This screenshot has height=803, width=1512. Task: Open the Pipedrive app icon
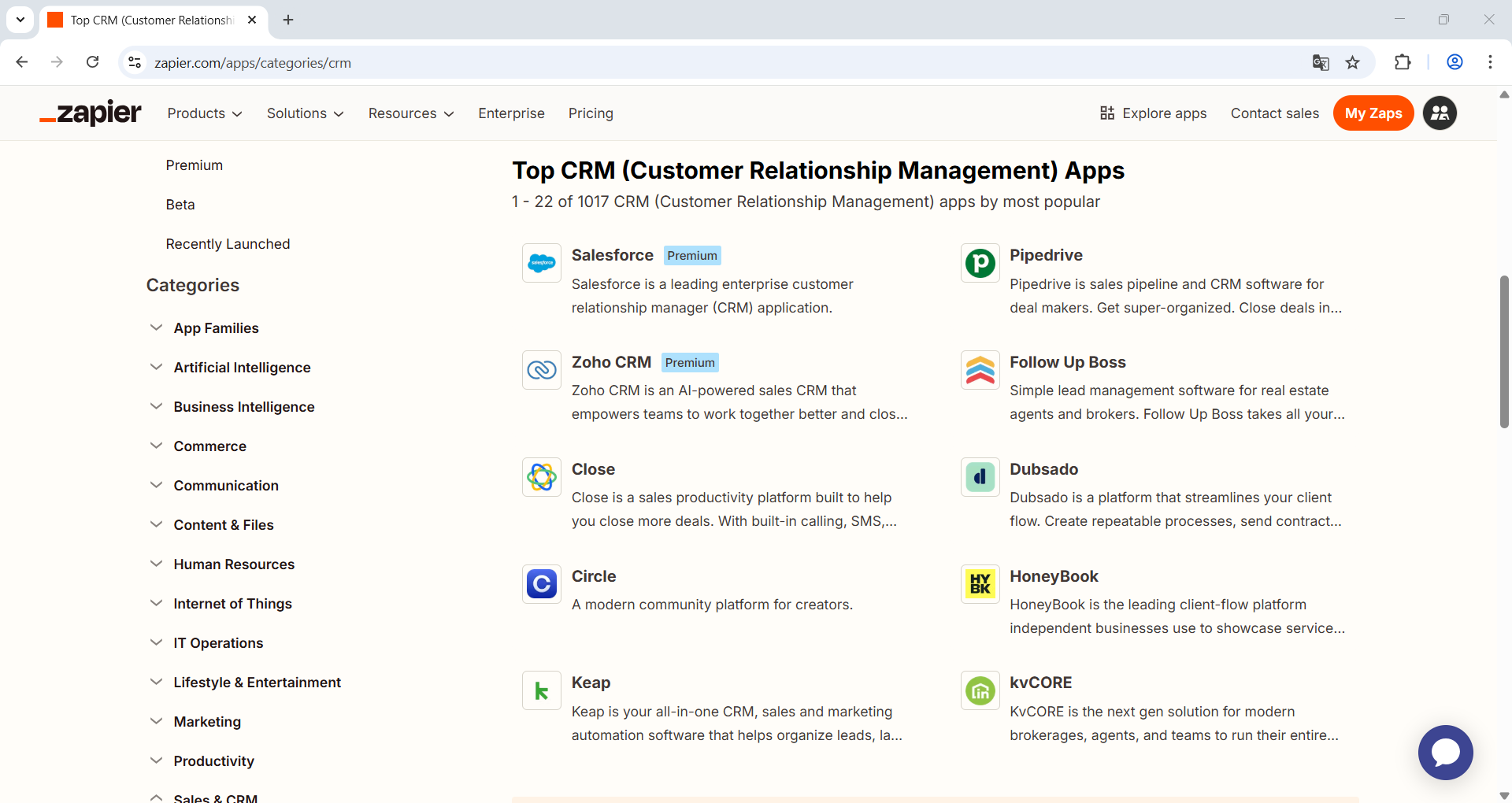pyautogui.click(x=980, y=263)
